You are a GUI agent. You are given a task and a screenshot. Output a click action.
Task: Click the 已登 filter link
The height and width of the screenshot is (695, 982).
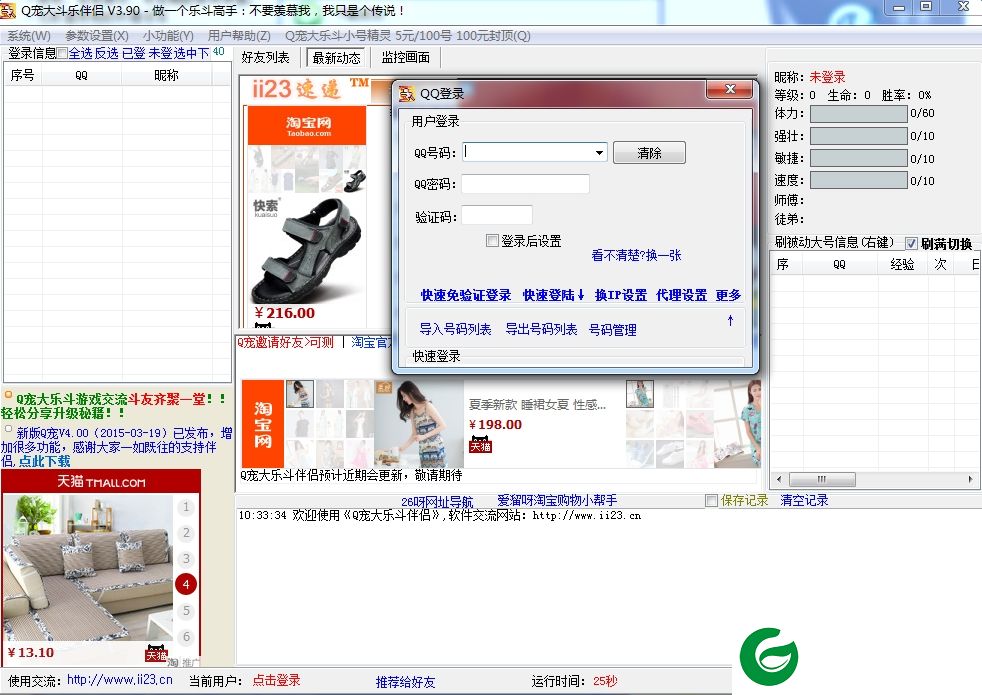click(133, 54)
